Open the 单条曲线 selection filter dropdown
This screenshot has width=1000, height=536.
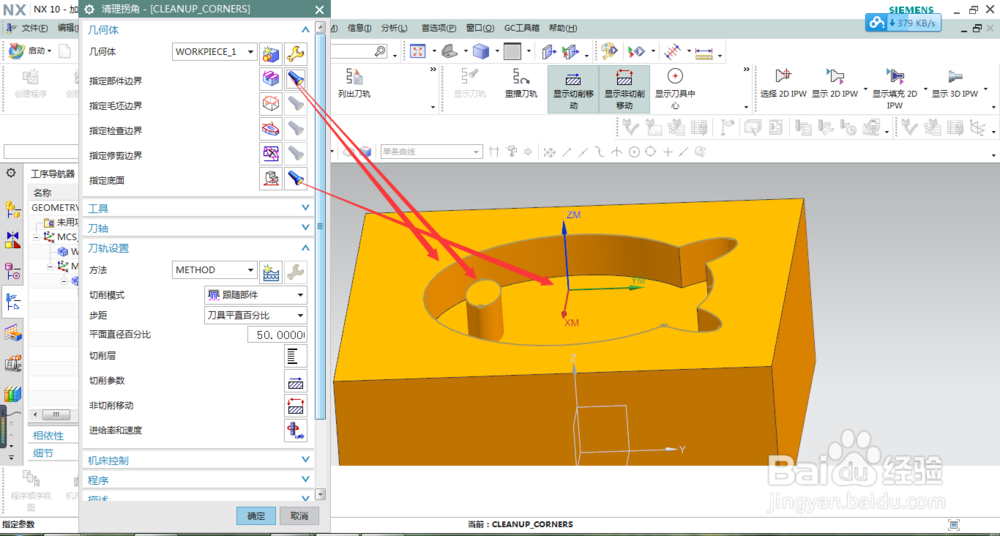[x=431, y=151]
